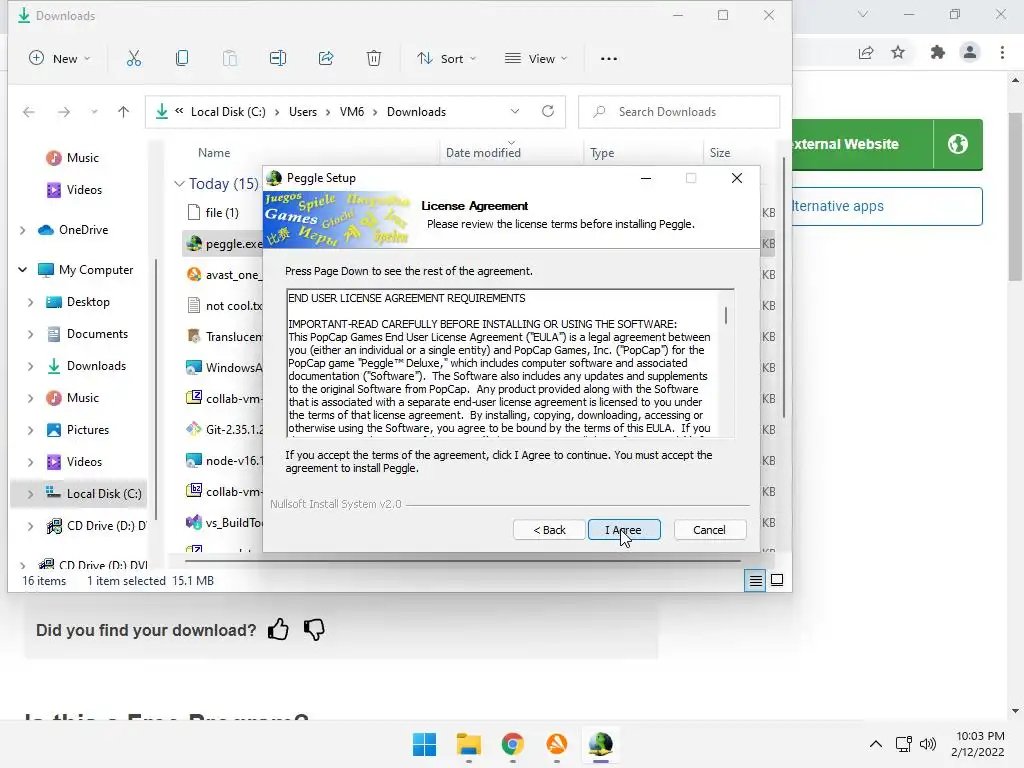Open Avast icon on taskbar
This screenshot has height=768, width=1024.
pos(556,744)
